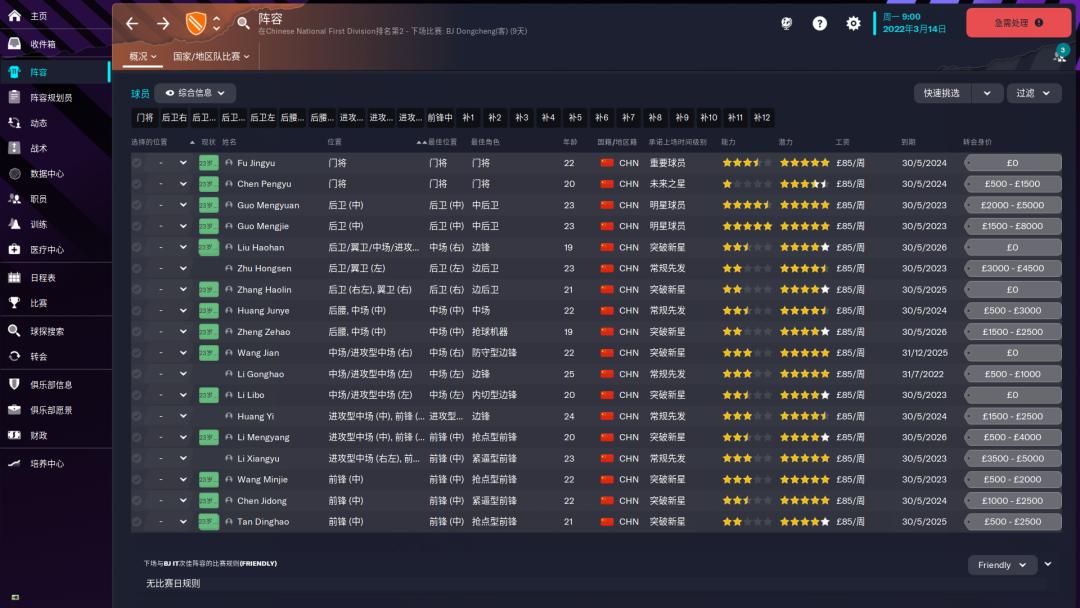
Task: Open the 数据中心 data hub icon
Action: (14, 174)
